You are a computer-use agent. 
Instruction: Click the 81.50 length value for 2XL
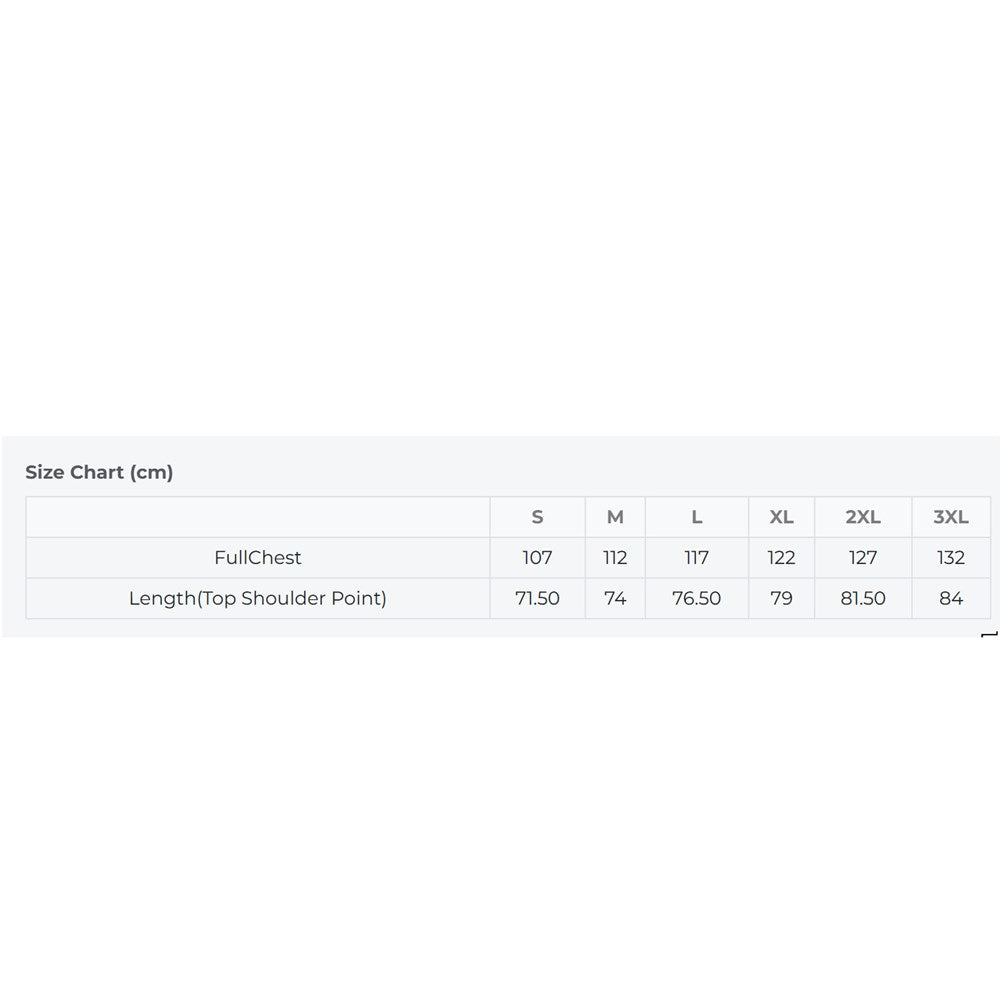[863, 598]
